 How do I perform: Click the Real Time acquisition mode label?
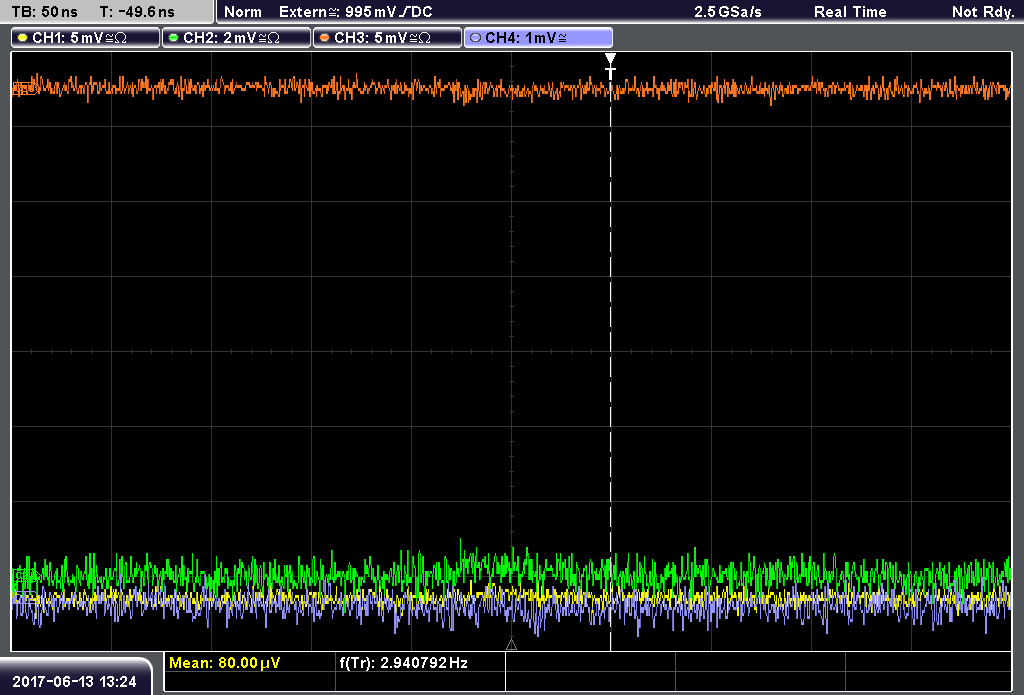click(x=850, y=12)
